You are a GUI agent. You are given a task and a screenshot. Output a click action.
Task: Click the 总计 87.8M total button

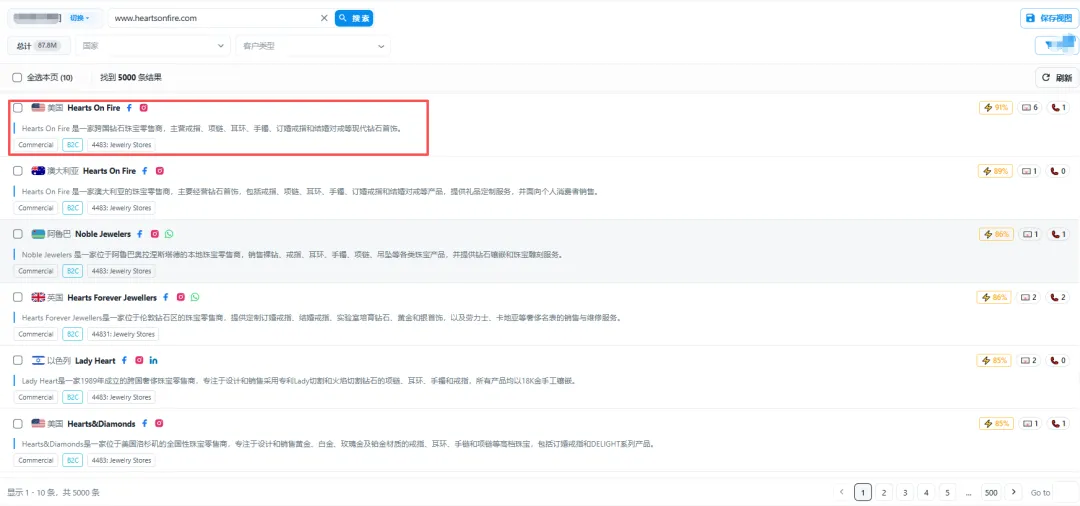[x=39, y=46]
